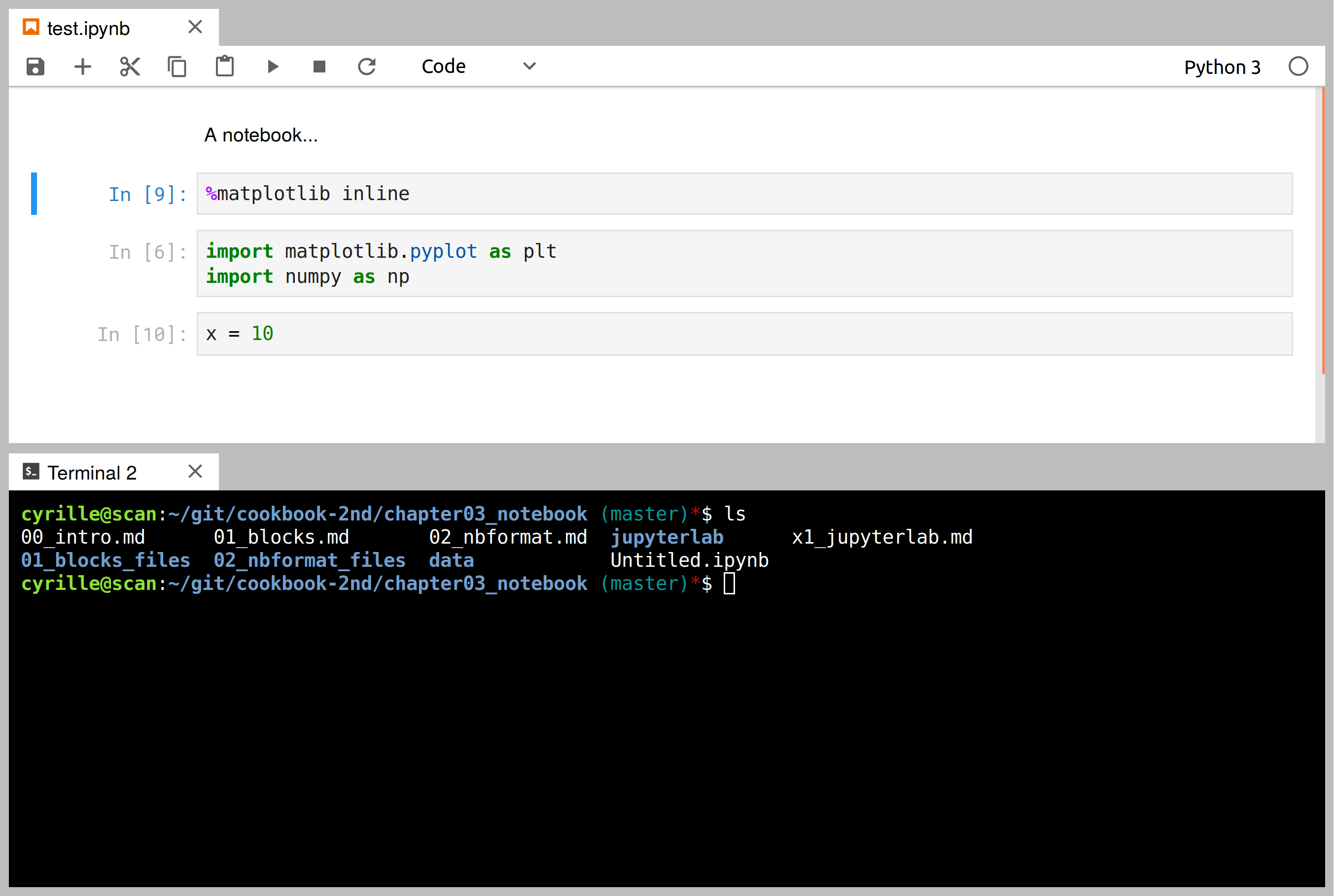Screen dimensions: 1334x896
Task: Run the selected cell
Action: tap(273, 66)
